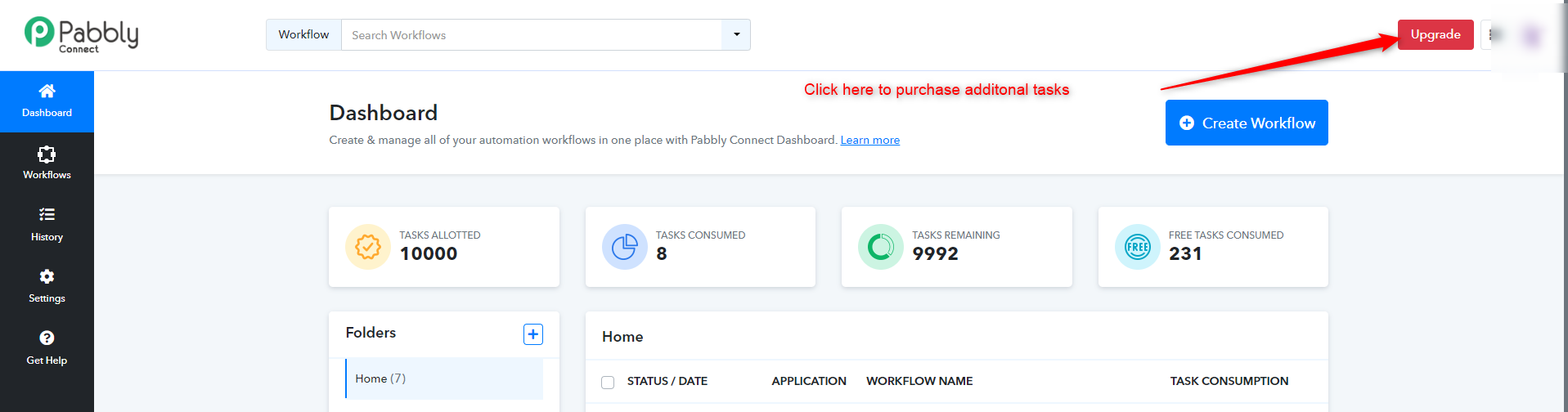This screenshot has width=1568, height=412.
Task: Click the Task Consumption column header
Action: (x=1229, y=381)
